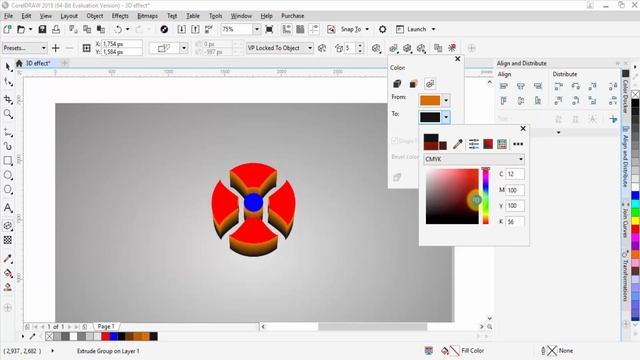
Task: Open the Snap To dropdown
Action: pyautogui.click(x=367, y=29)
